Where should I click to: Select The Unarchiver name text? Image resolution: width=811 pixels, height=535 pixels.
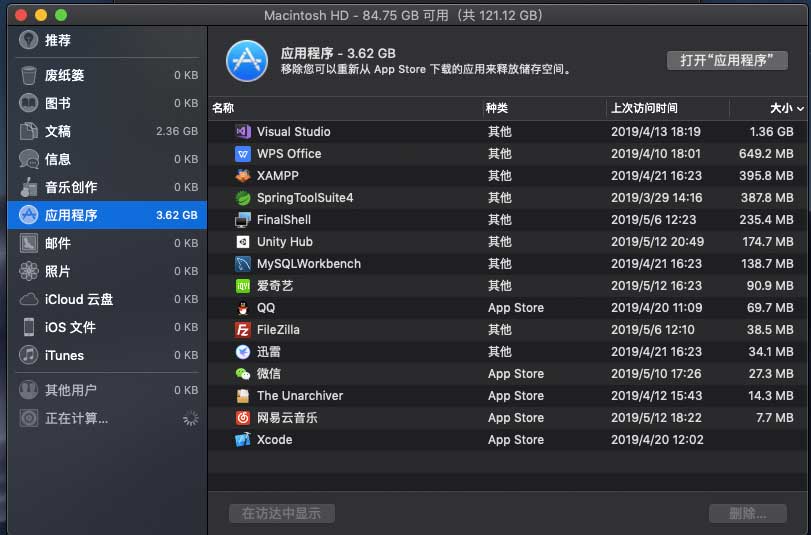click(300, 396)
